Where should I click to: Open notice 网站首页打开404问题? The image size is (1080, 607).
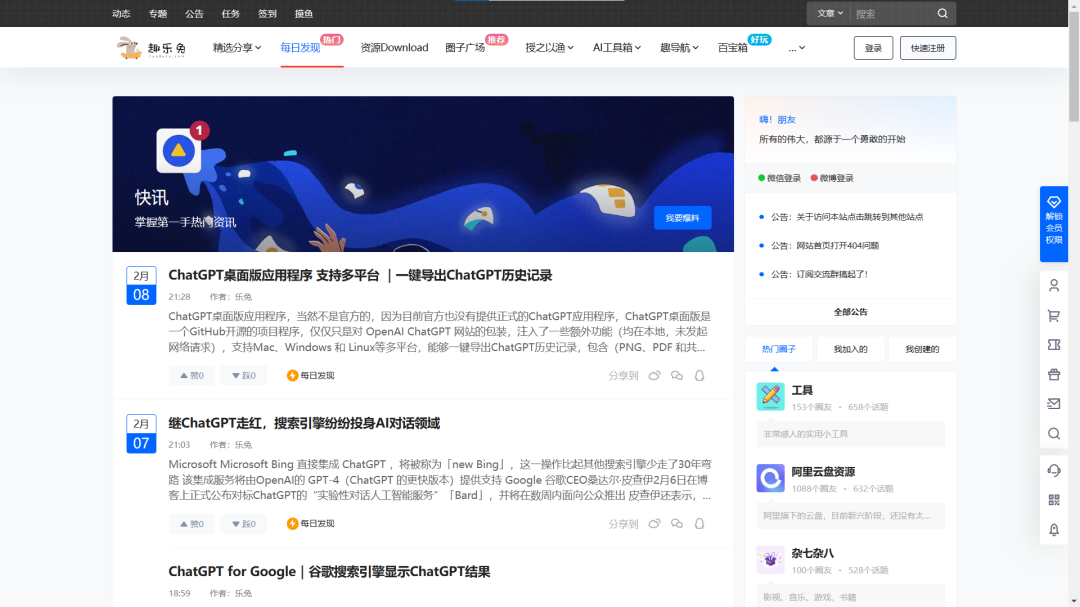coord(825,245)
